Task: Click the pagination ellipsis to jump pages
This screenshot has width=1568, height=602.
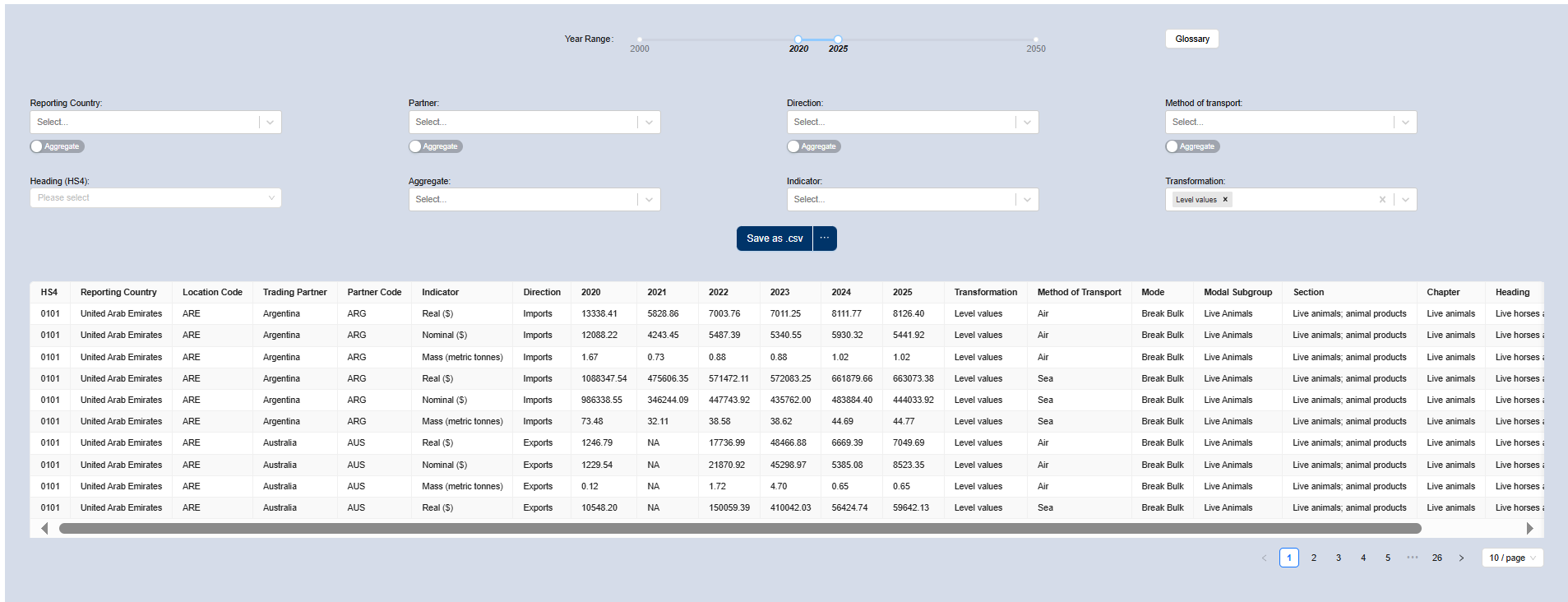Action: coord(1412,558)
